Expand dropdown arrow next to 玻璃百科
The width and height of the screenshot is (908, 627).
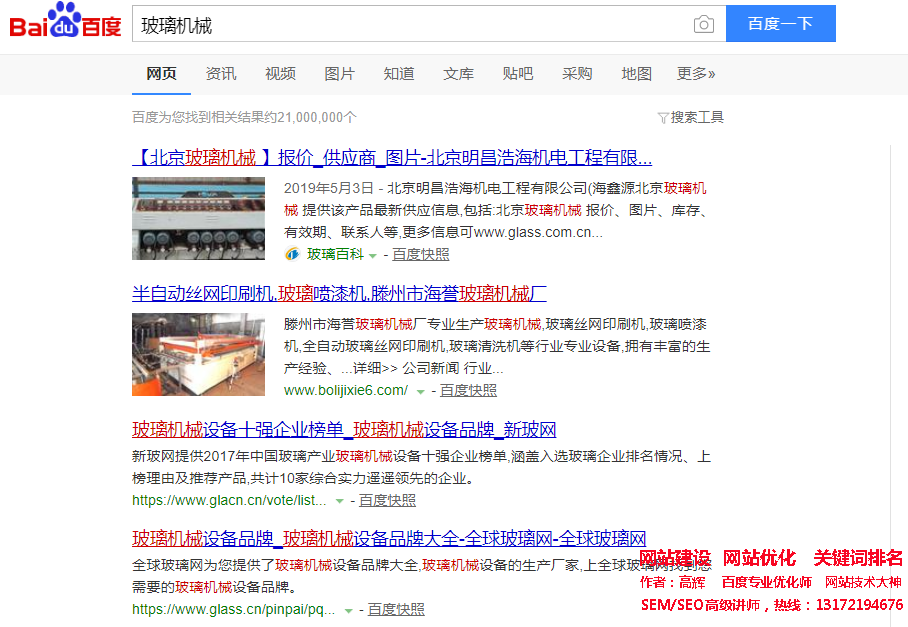(373, 255)
